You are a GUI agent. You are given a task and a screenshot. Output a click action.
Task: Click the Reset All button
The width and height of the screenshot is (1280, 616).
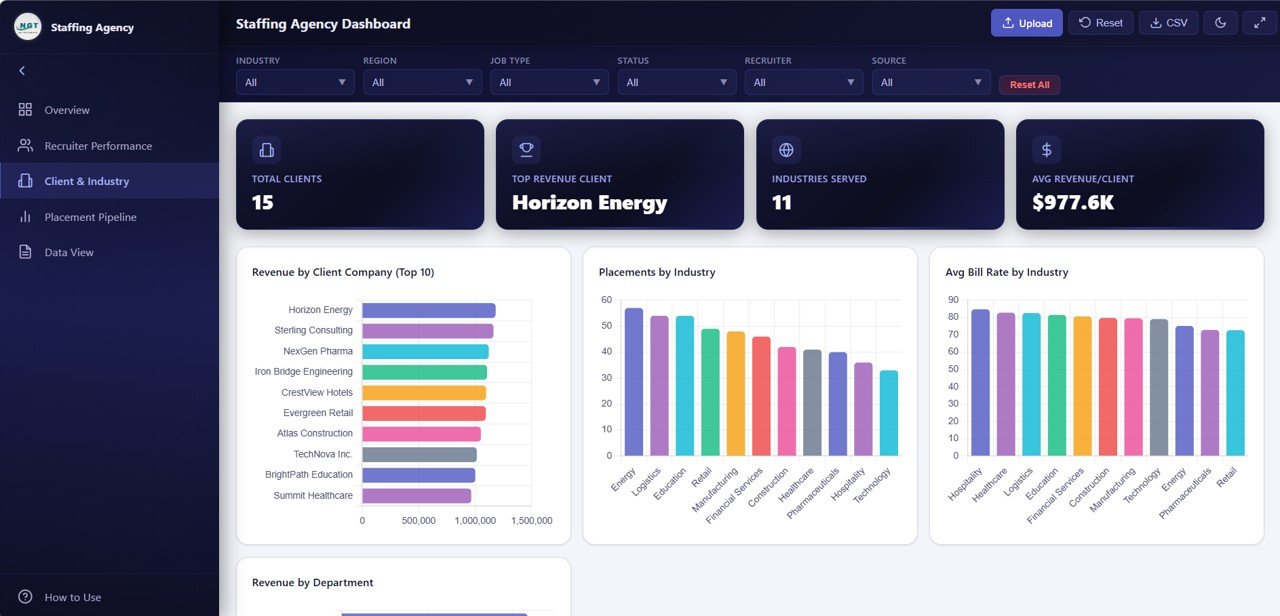point(1029,84)
